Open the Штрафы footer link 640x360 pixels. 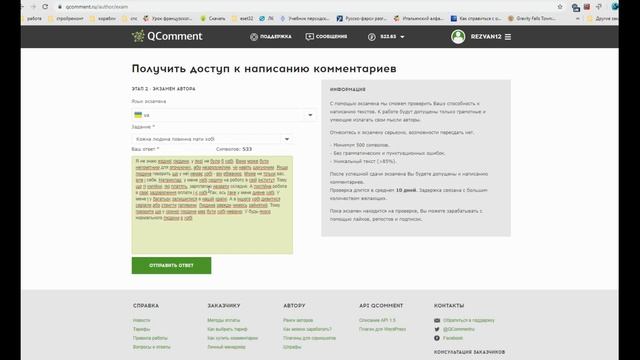tap(292, 347)
